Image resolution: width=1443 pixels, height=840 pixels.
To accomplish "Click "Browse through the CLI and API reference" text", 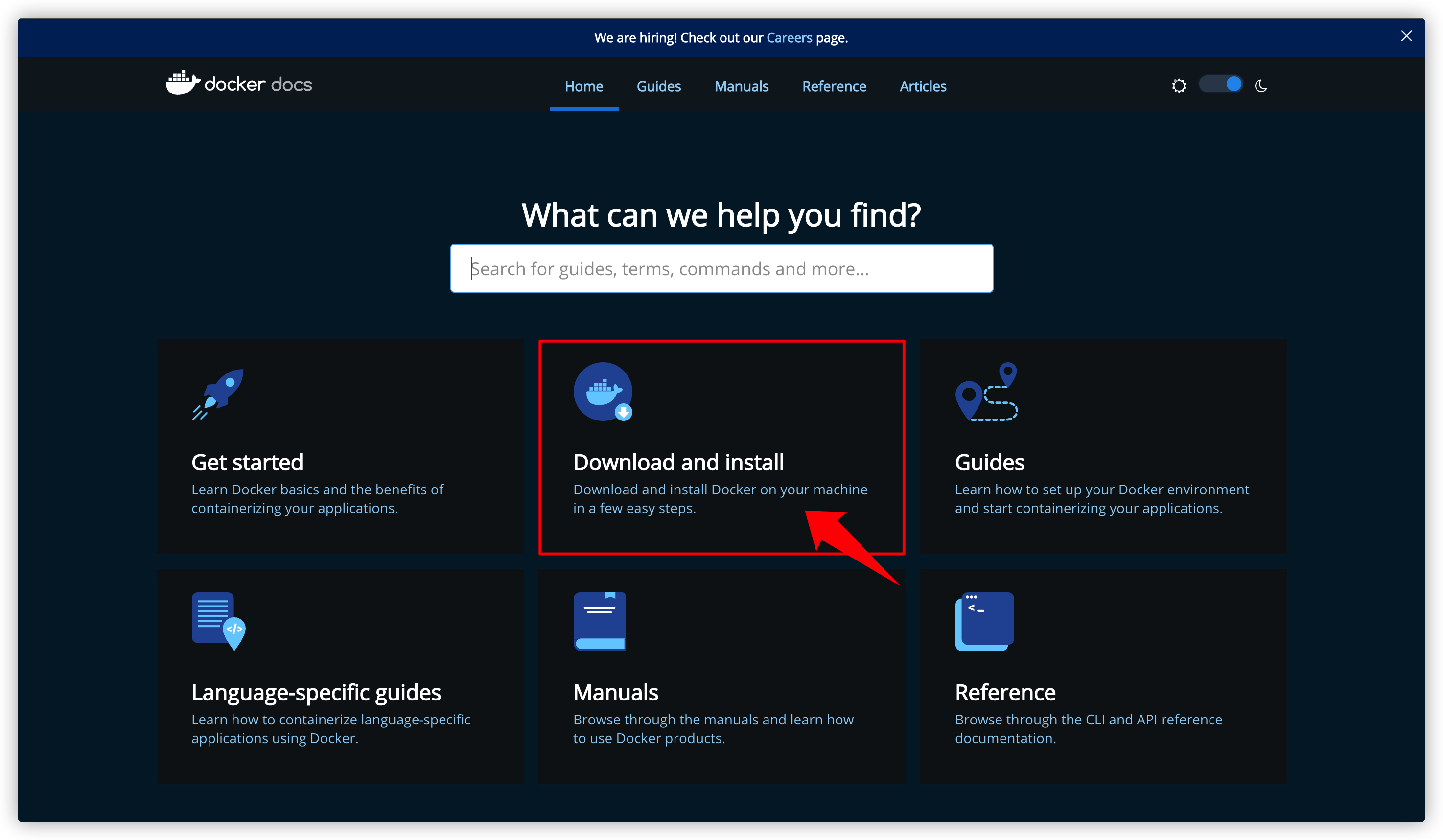I will (1089, 720).
